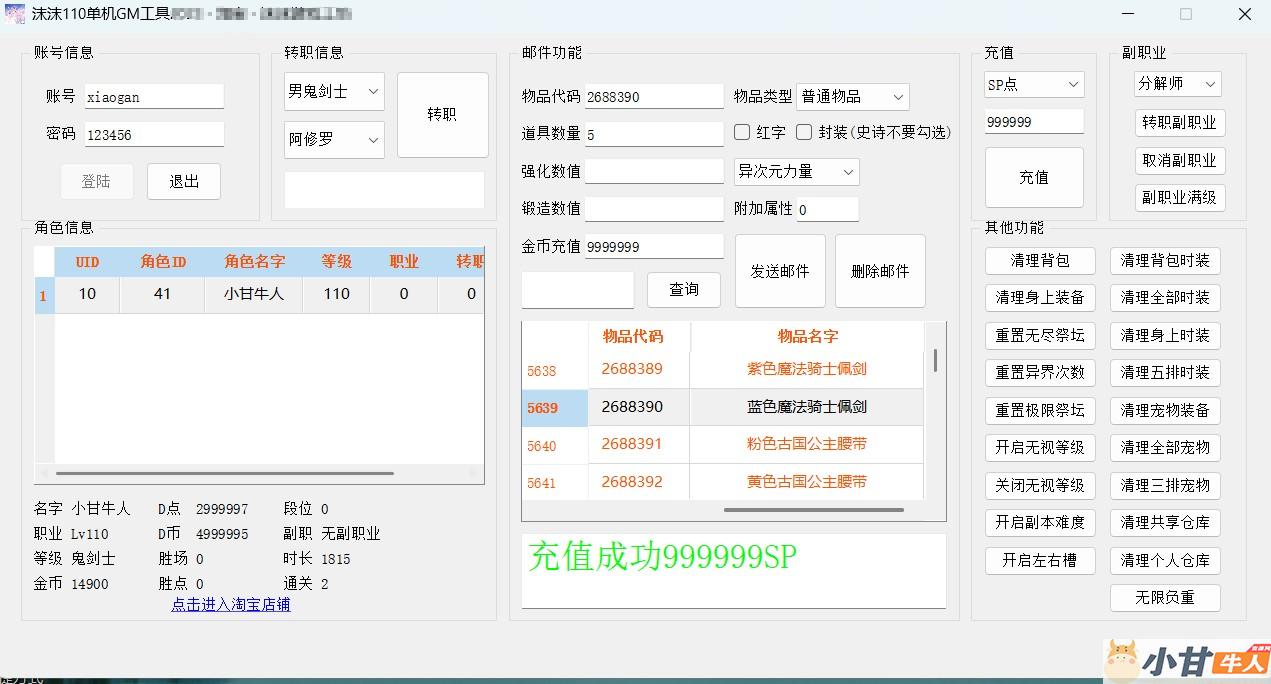This screenshot has height=684, width=1271.
Task: Click the character table horizontal scrollbar
Action: (224, 473)
